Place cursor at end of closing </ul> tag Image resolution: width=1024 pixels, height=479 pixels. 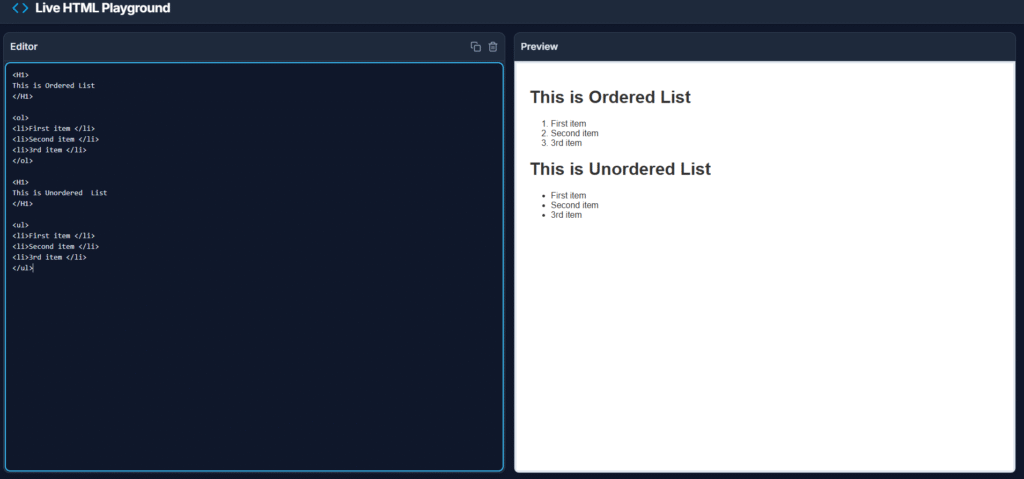pos(33,268)
